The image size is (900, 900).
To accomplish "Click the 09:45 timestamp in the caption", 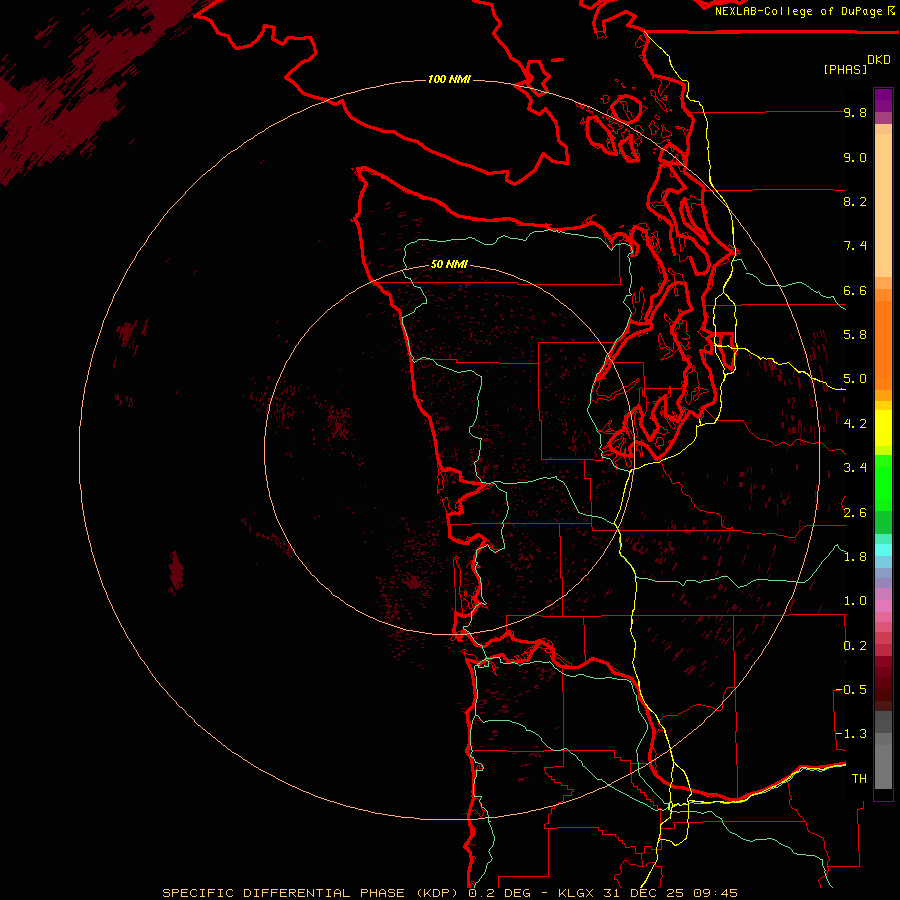I will [x=715, y=893].
